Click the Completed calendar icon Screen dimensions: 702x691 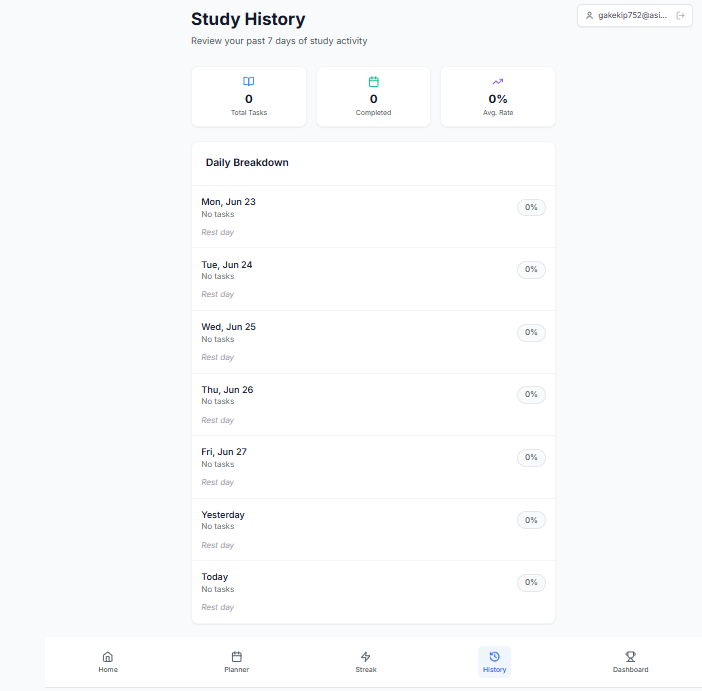[x=373, y=82]
